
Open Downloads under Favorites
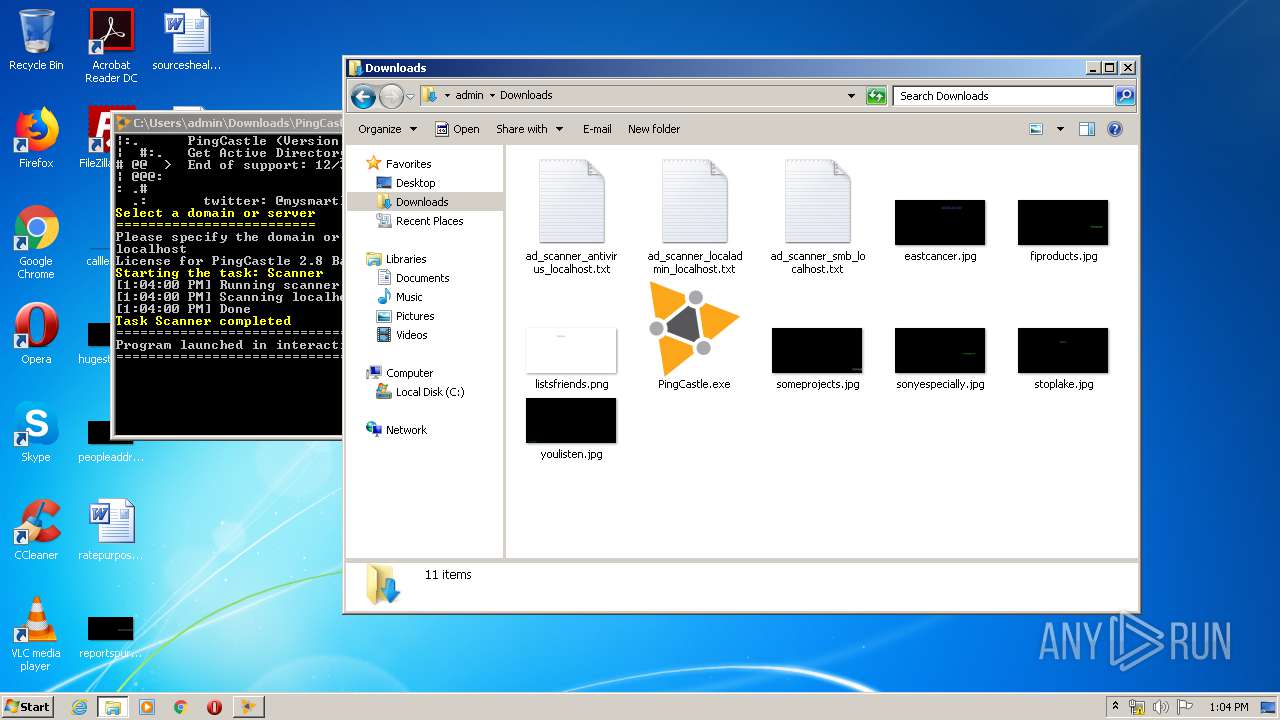coord(422,202)
